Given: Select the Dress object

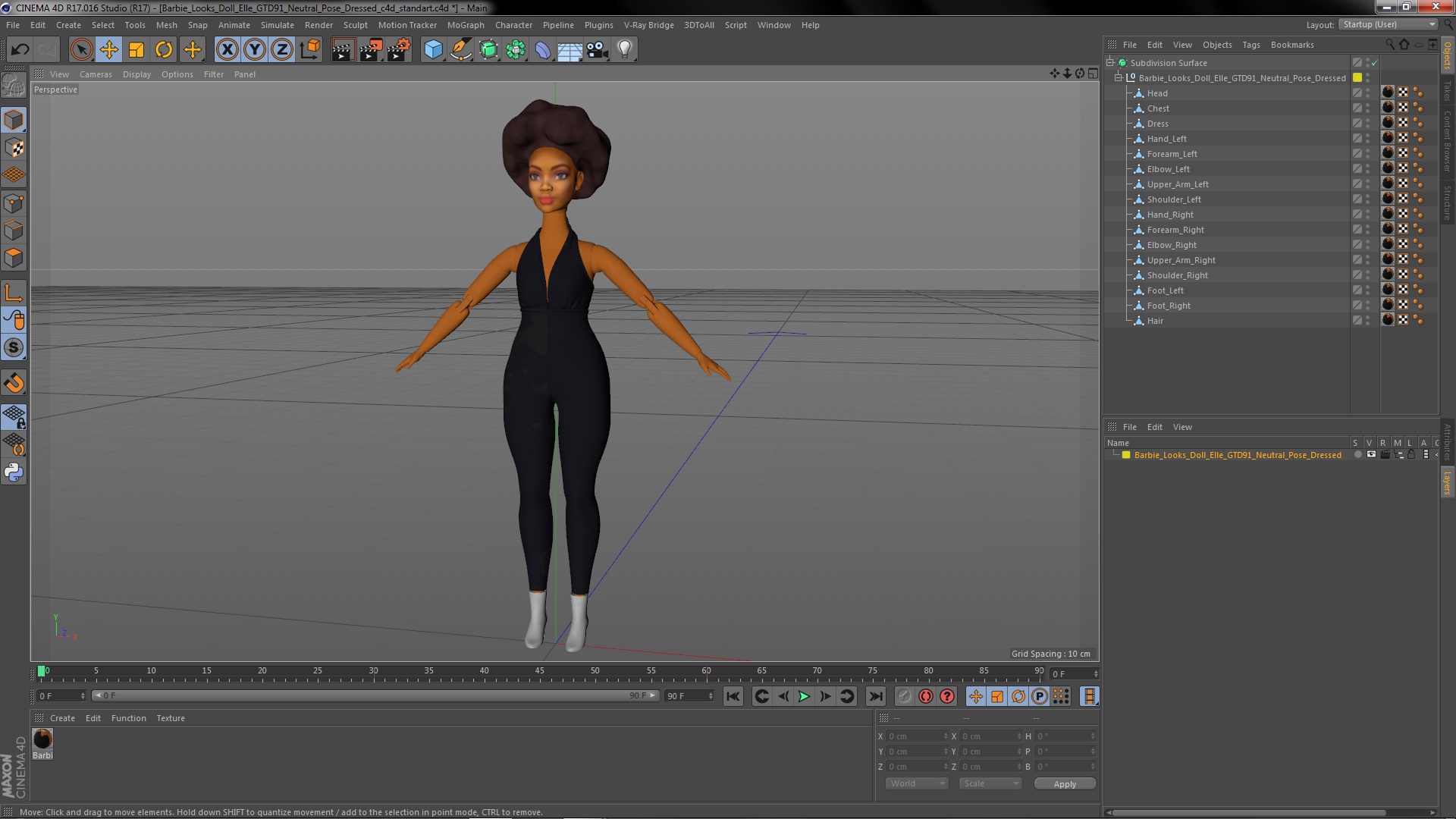Looking at the screenshot, I should click(1157, 124).
